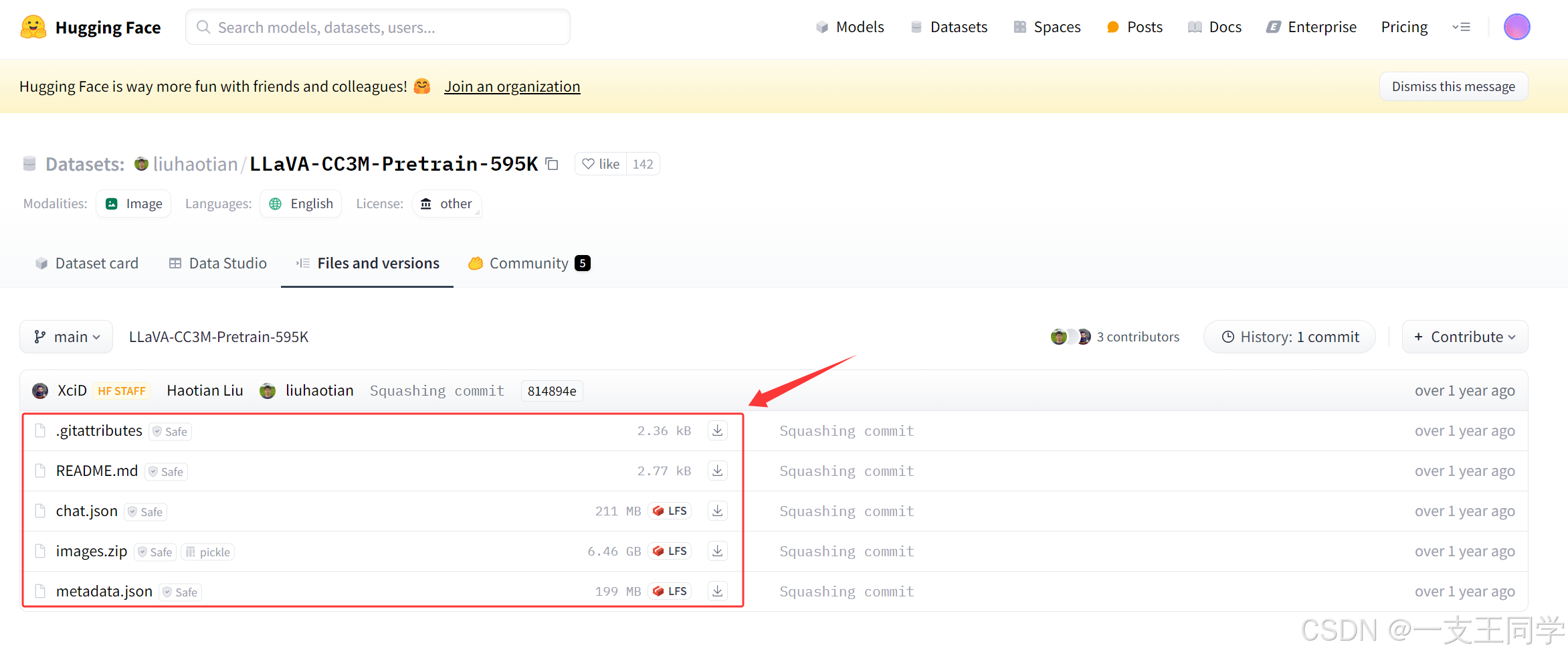1568x656 pixels.
Task: Click the LFS badge on metadata.json
Action: (670, 591)
